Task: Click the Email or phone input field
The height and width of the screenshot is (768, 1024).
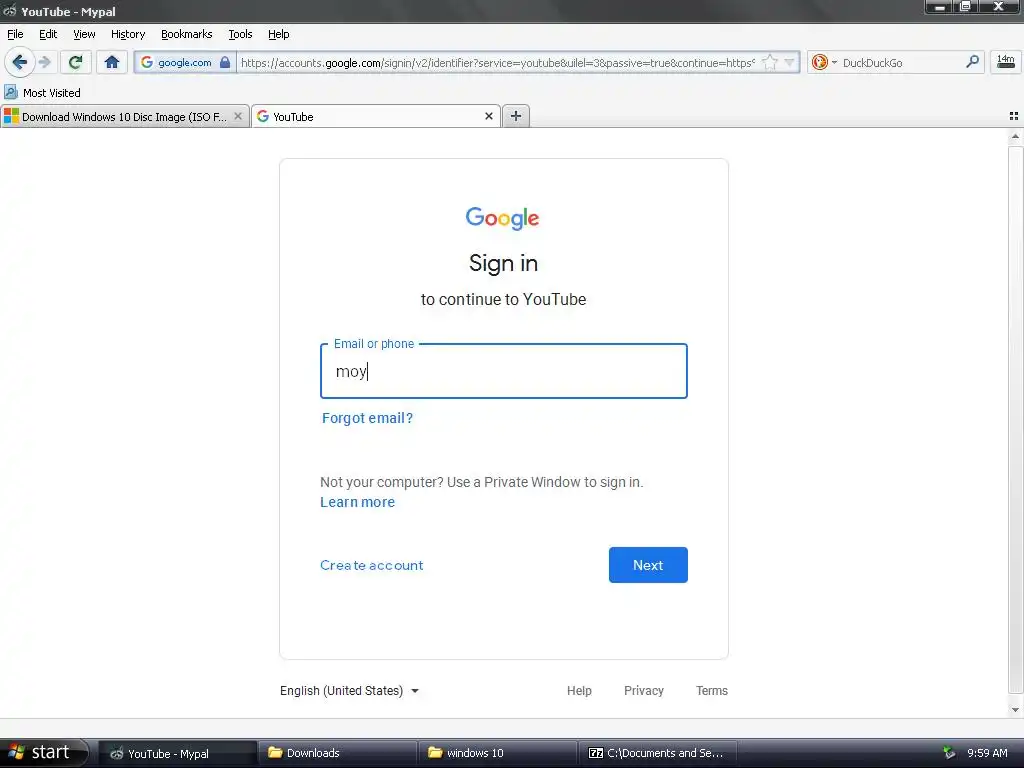Action: pos(504,371)
